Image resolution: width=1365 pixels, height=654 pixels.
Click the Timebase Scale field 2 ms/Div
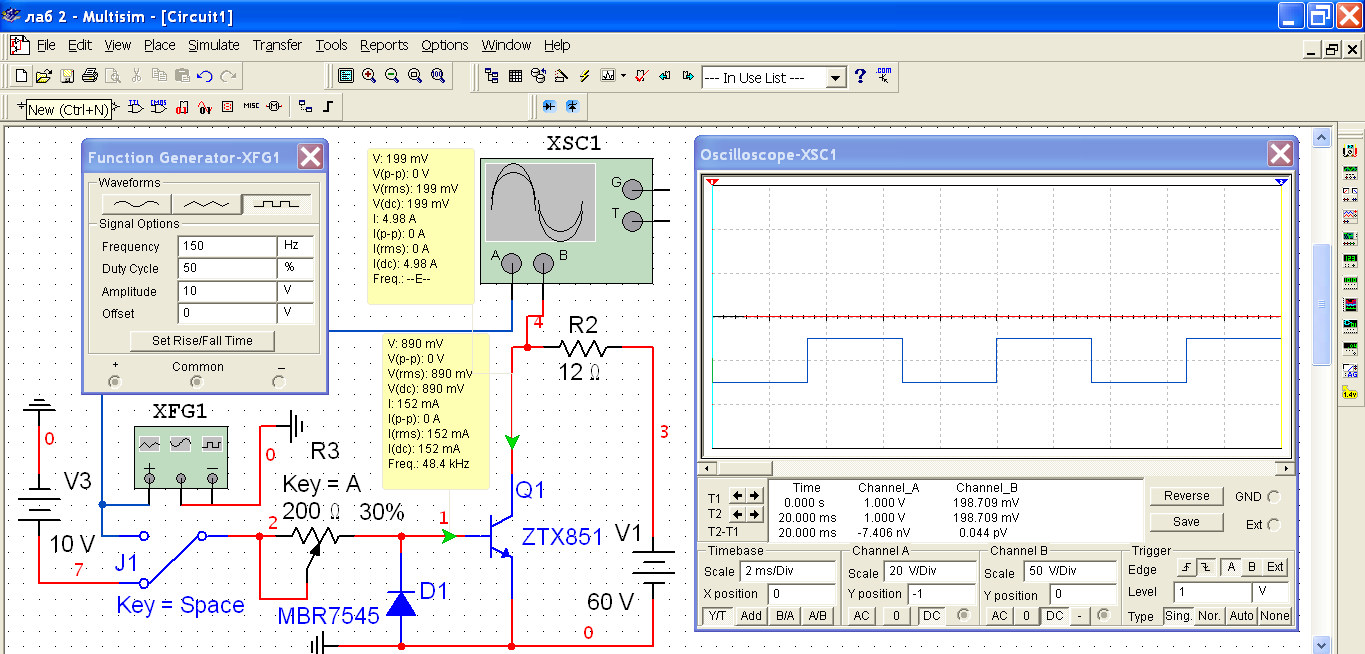click(787, 572)
